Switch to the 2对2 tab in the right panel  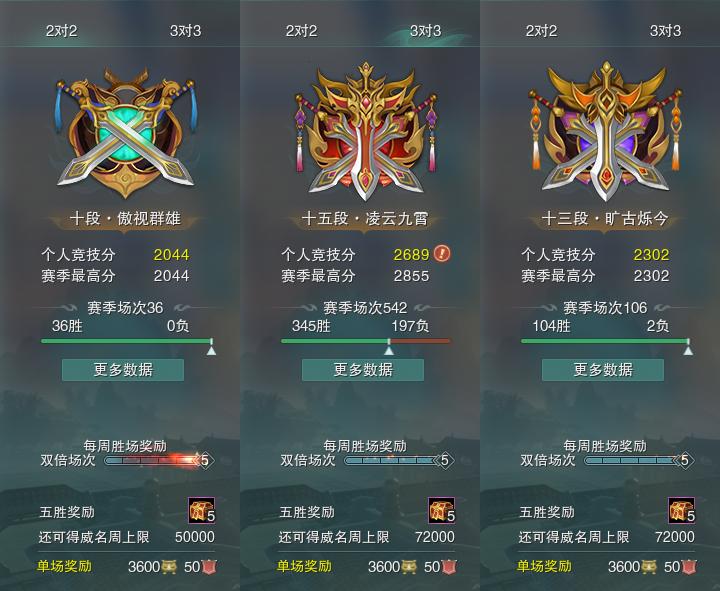point(541,31)
